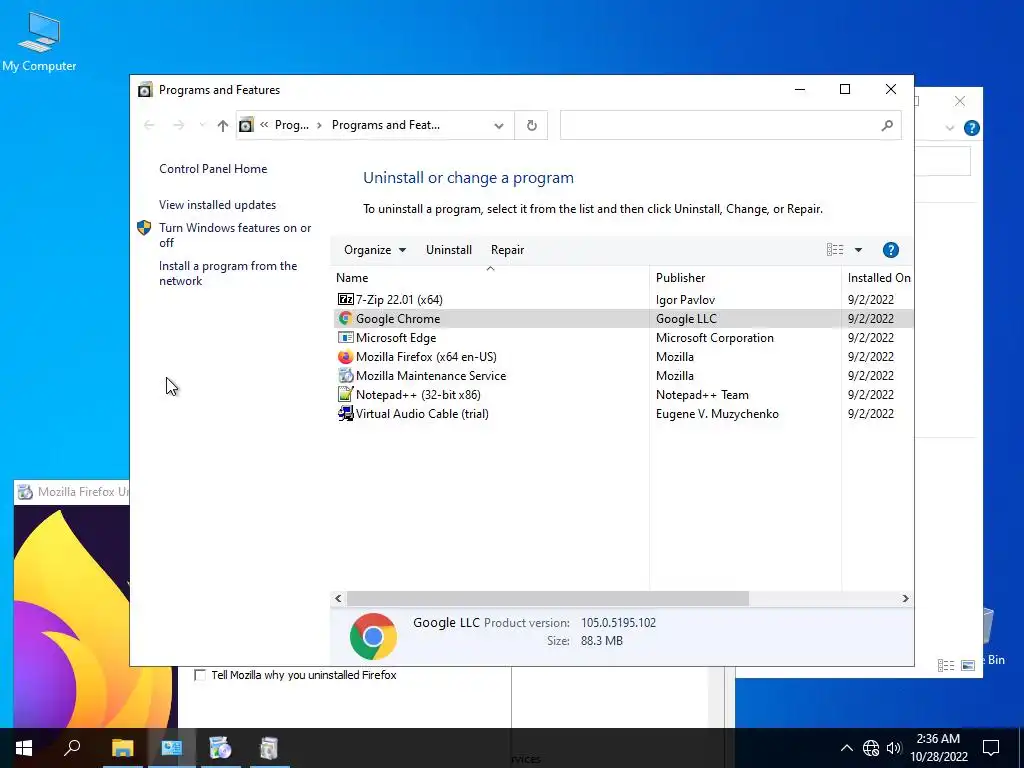Click the horizontal scrollbar right arrow
The width and height of the screenshot is (1024, 768).
[905, 598]
